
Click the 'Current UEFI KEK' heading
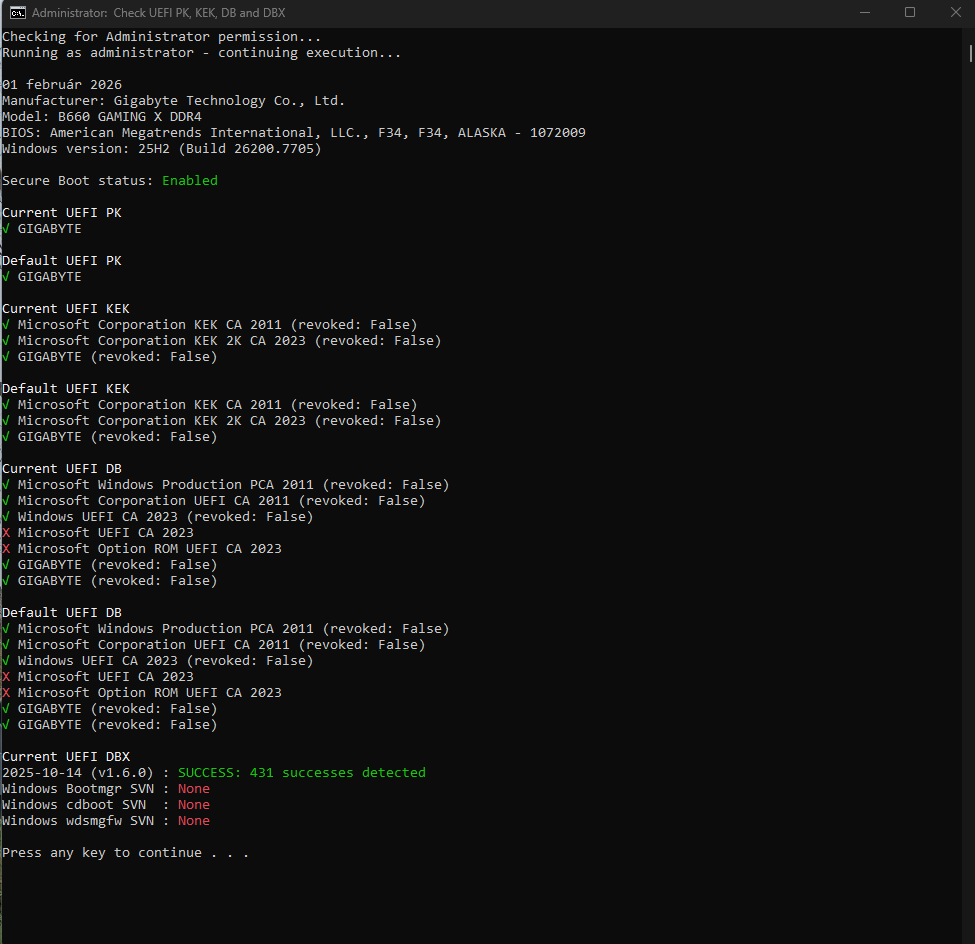66,309
